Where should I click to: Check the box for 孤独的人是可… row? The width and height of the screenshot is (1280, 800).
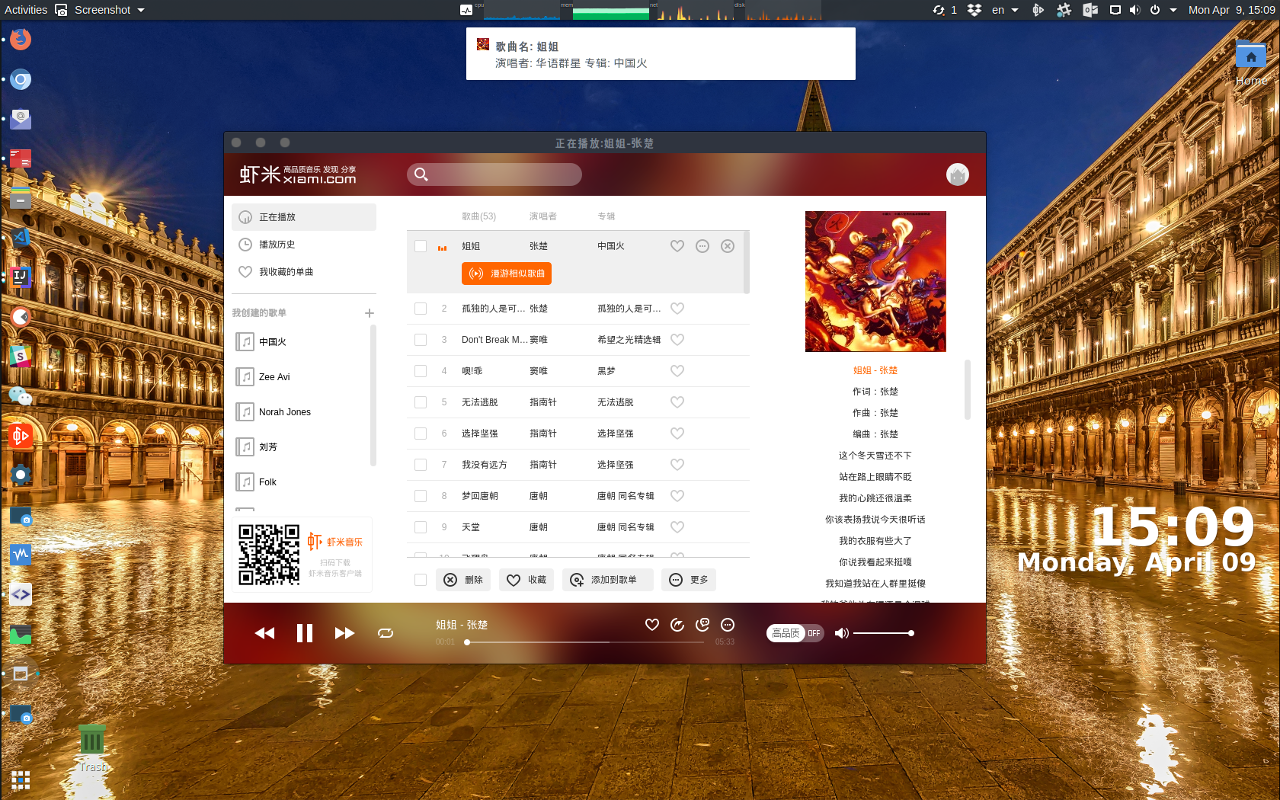tap(421, 309)
